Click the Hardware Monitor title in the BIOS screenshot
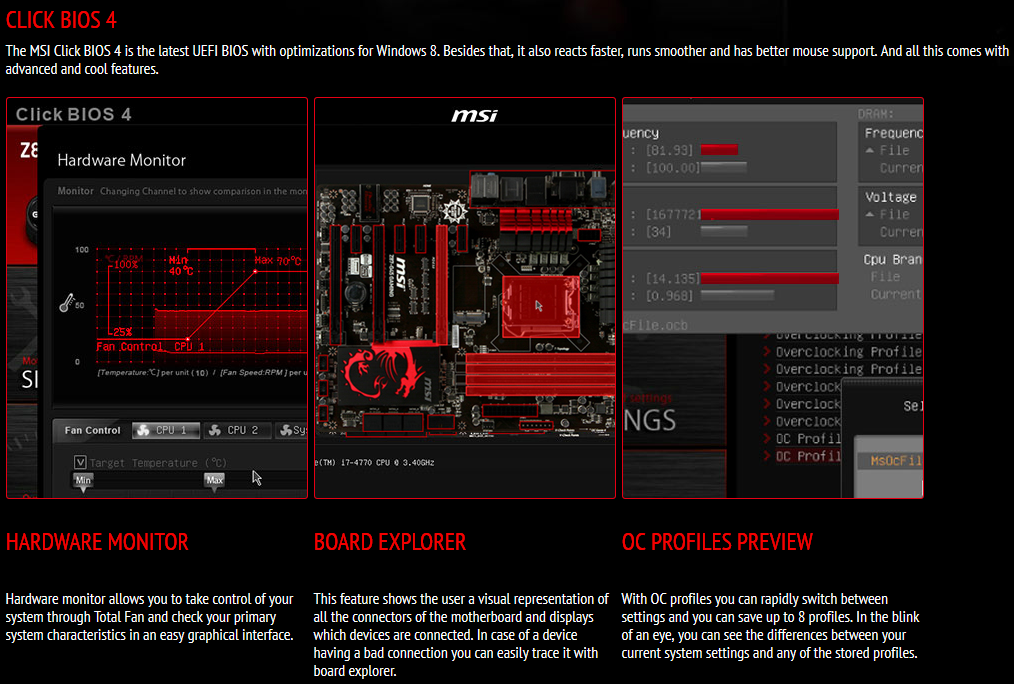 [122, 160]
